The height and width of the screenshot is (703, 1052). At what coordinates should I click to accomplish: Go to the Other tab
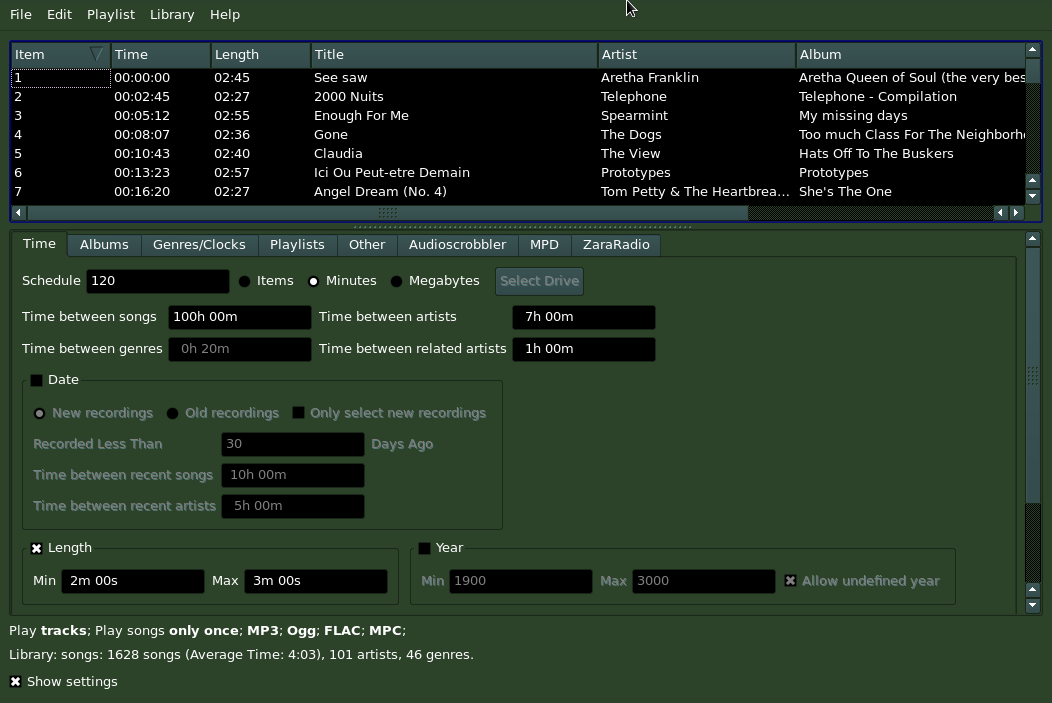(367, 245)
